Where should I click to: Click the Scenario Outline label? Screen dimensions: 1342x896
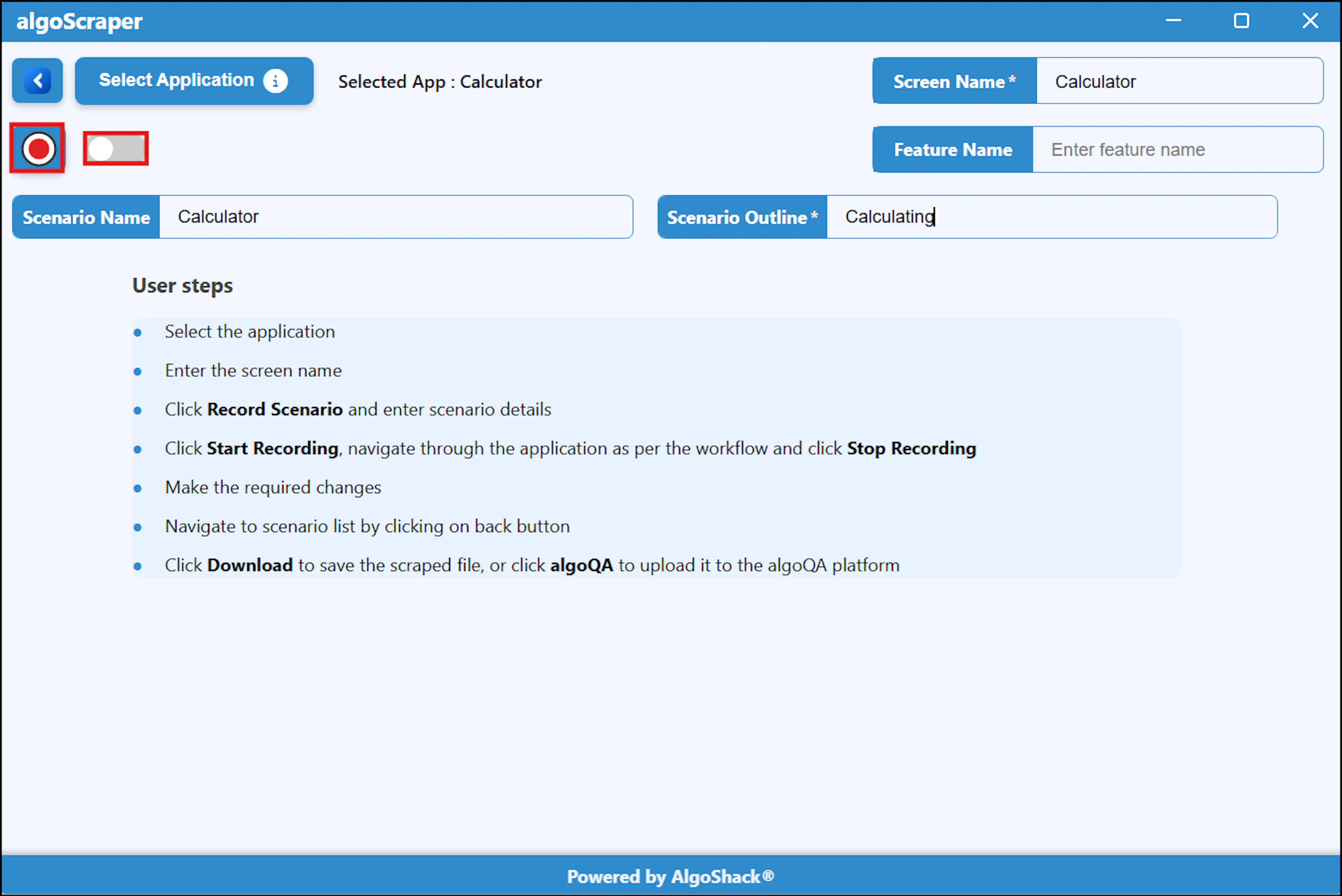742,217
